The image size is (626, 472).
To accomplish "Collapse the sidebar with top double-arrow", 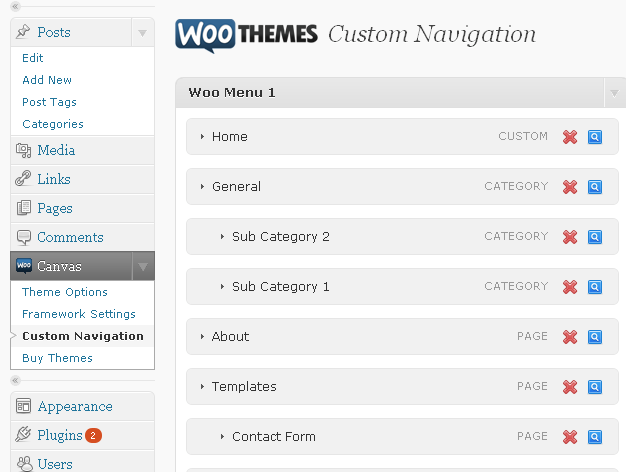I will coord(16,6).
